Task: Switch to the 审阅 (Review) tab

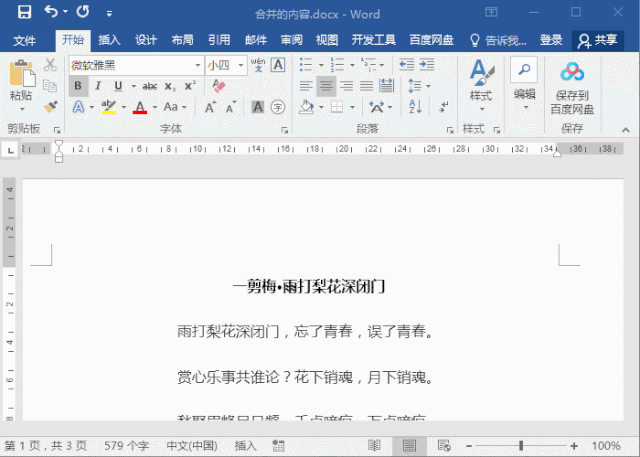Action: [x=292, y=40]
